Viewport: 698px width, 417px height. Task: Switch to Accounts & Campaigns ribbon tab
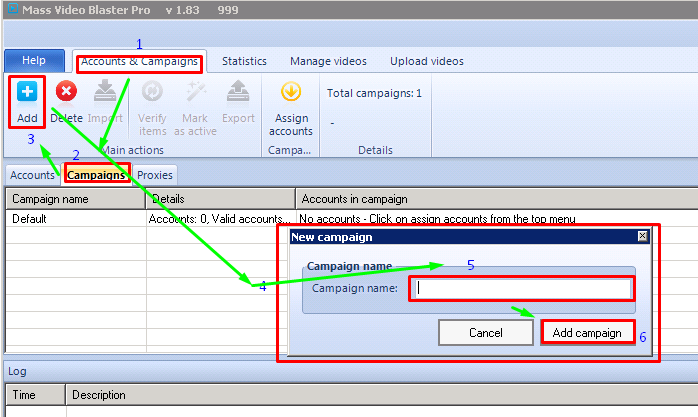[x=139, y=61]
